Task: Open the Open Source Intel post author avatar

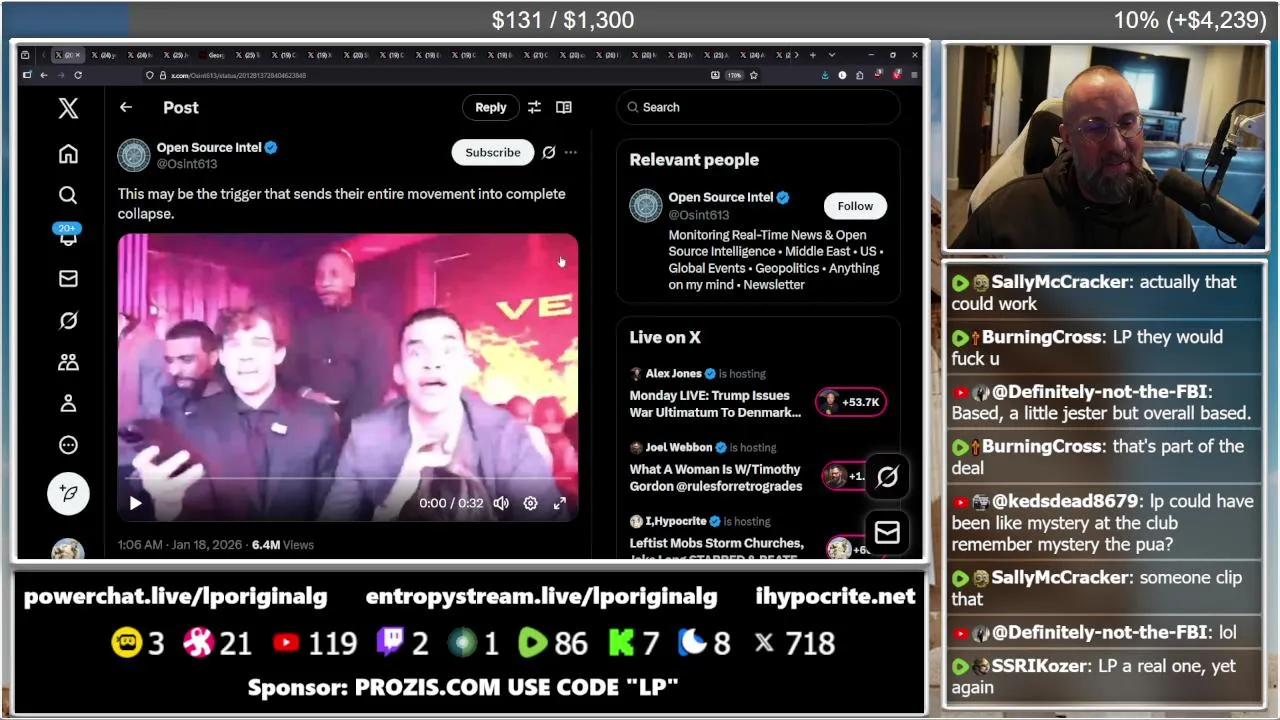Action: [134, 155]
